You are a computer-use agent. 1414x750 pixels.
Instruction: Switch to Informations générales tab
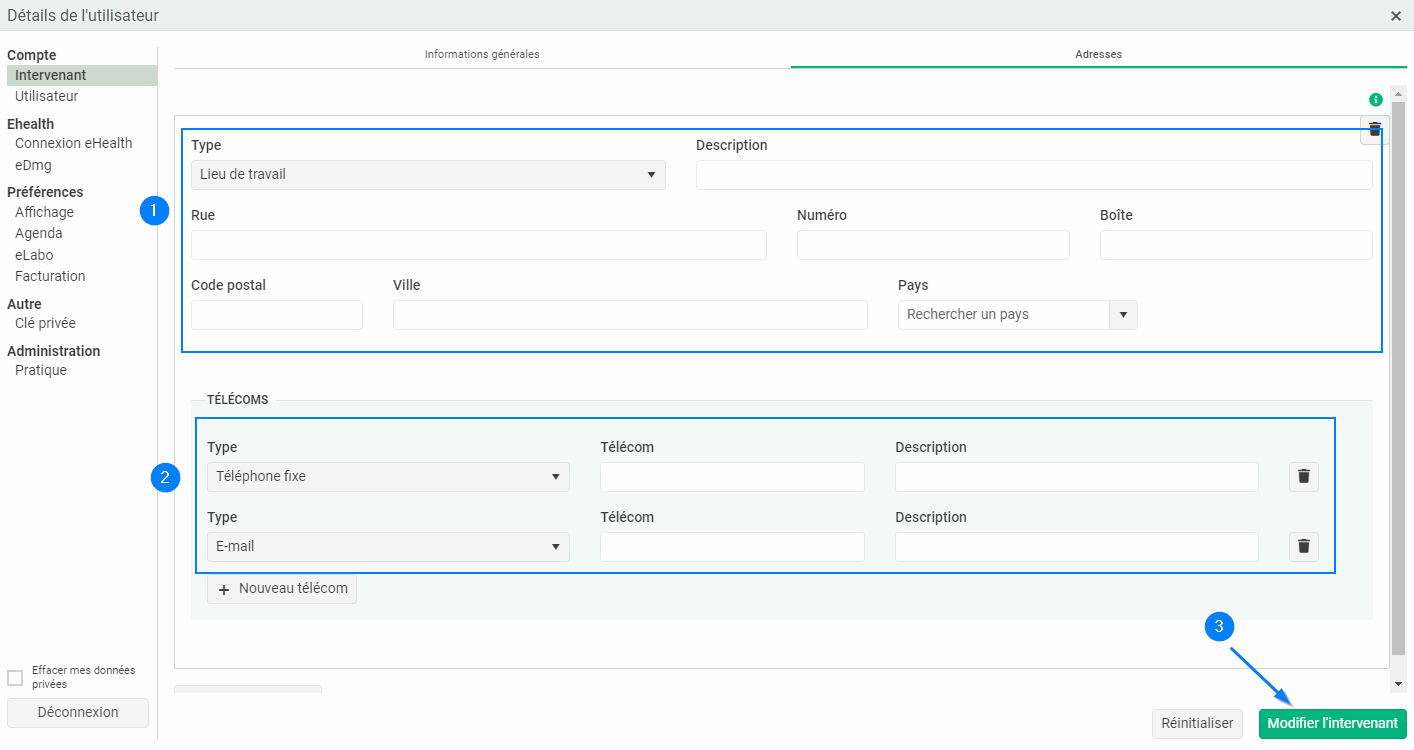[x=482, y=54]
